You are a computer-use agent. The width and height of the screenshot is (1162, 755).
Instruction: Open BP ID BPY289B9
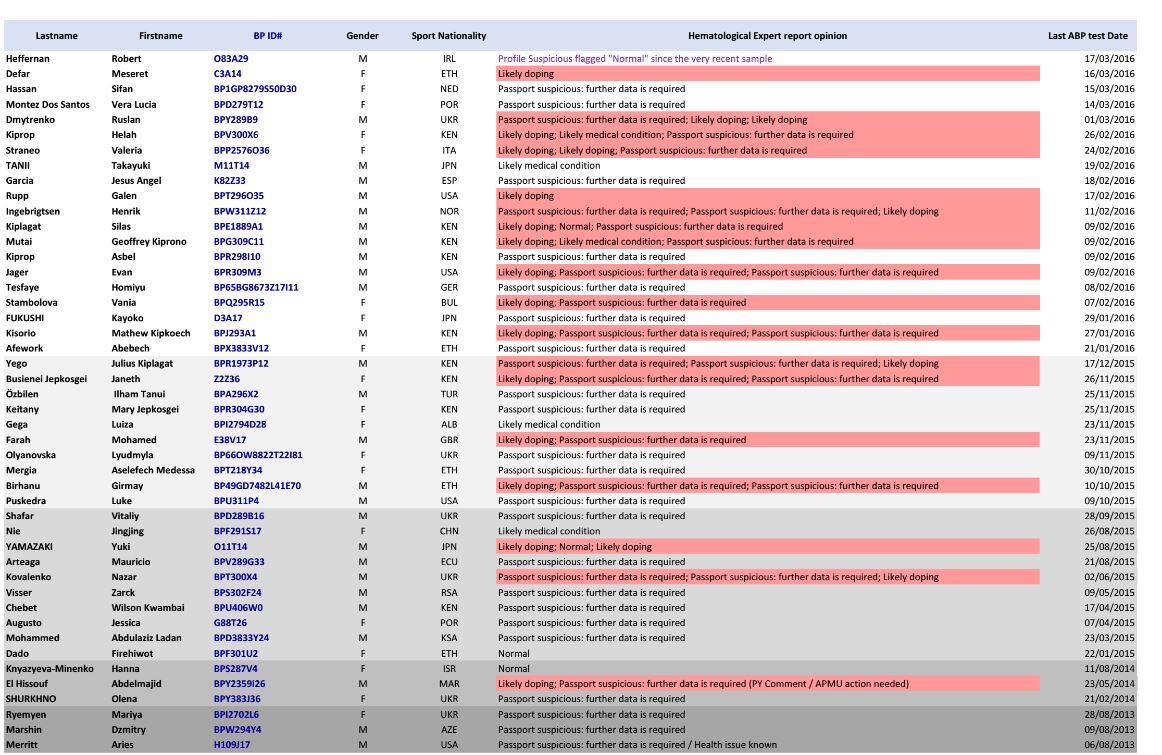click(236, 119)
